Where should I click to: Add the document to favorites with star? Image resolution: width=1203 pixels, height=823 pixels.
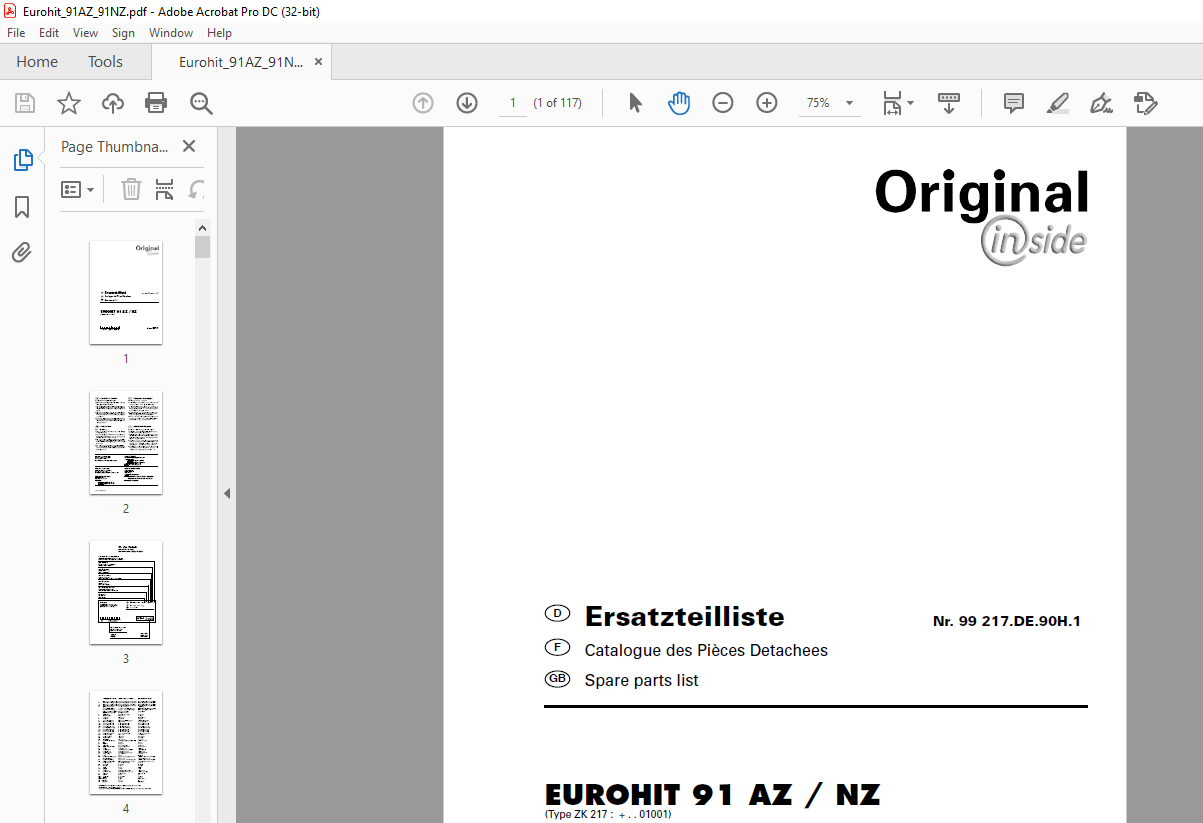pyautogui.click(x=68, y=103)
